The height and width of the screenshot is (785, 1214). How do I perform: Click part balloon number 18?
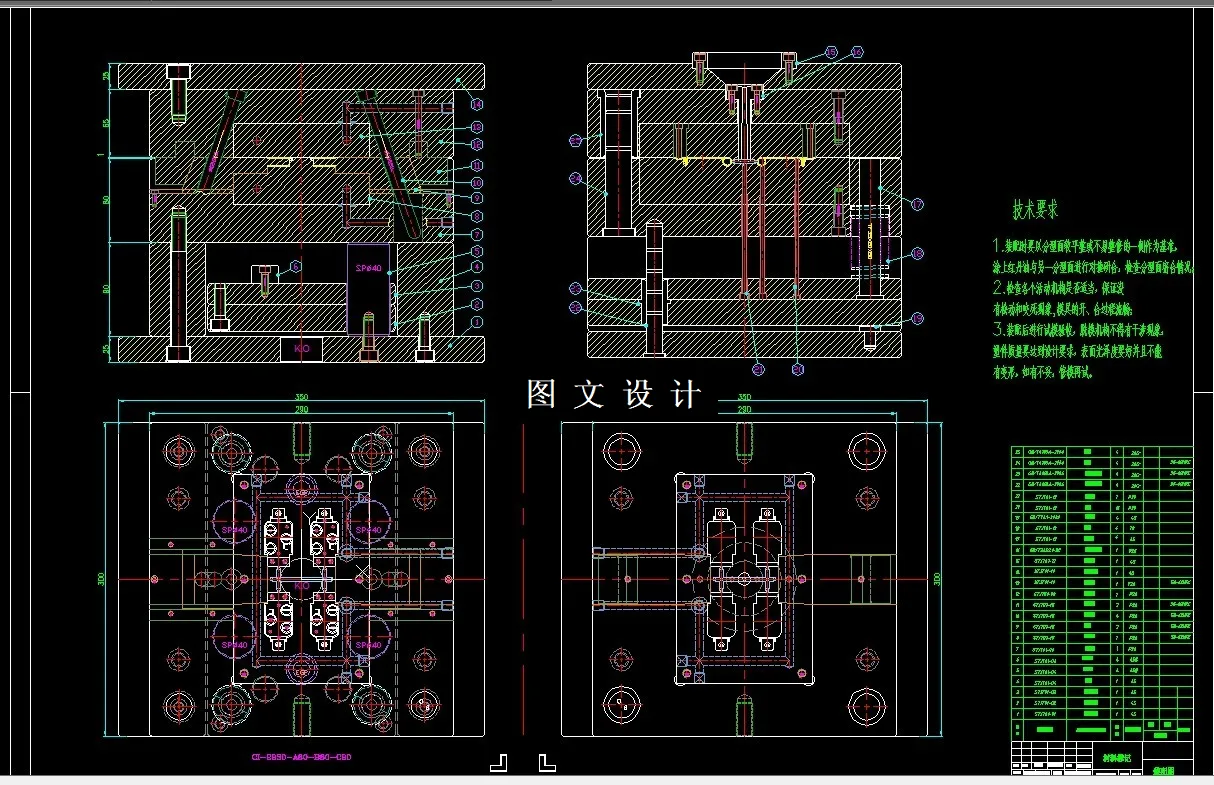point(917,253)
